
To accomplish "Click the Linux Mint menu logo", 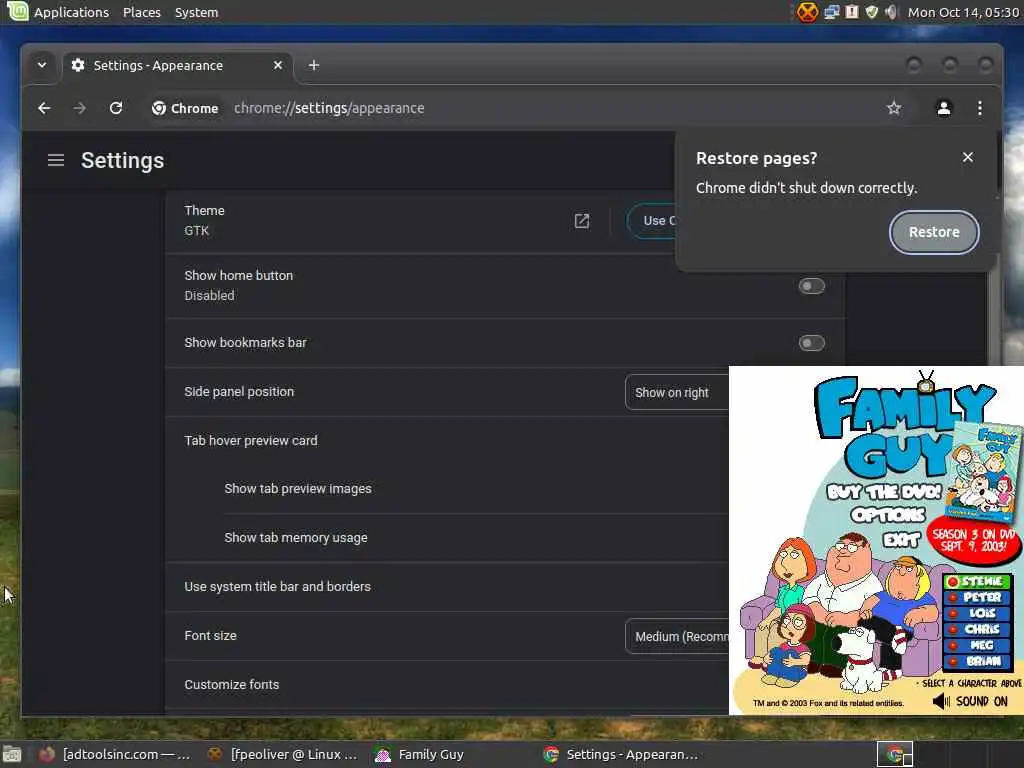I will click(x=17, y=11).
